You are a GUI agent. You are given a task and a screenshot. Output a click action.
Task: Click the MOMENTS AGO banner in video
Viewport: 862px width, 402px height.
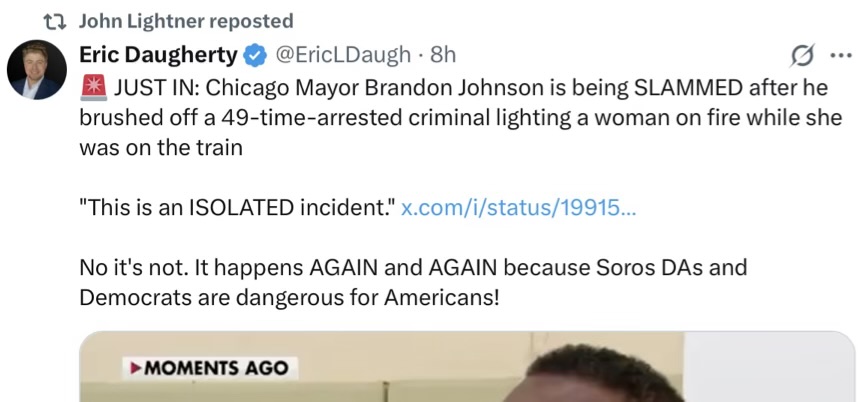pyautogui.click(x=210, y=368)
